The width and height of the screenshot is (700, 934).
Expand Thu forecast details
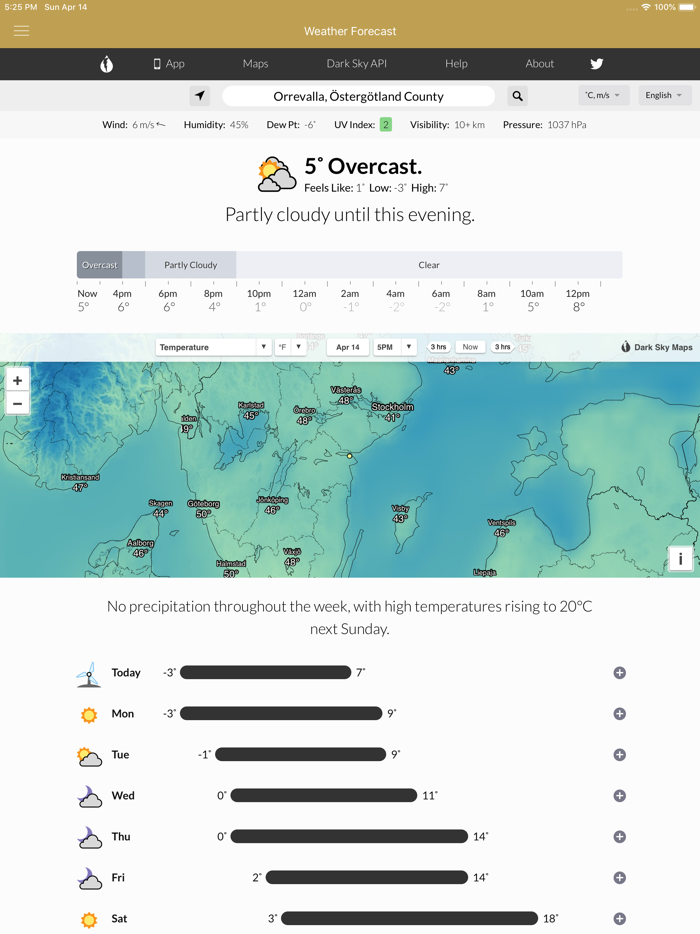pos(620,836)
